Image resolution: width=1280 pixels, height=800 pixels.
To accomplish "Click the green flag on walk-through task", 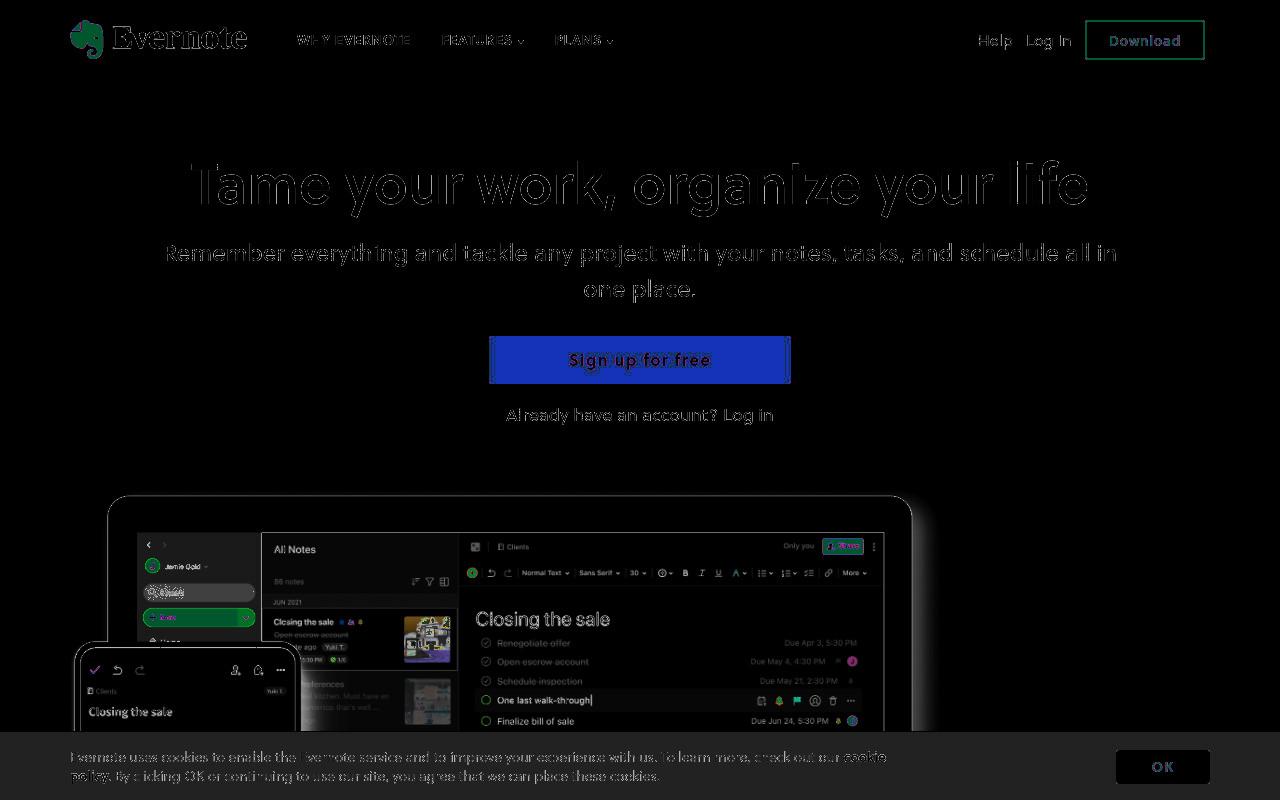I will pyautogui.click(x=797, y=701).
